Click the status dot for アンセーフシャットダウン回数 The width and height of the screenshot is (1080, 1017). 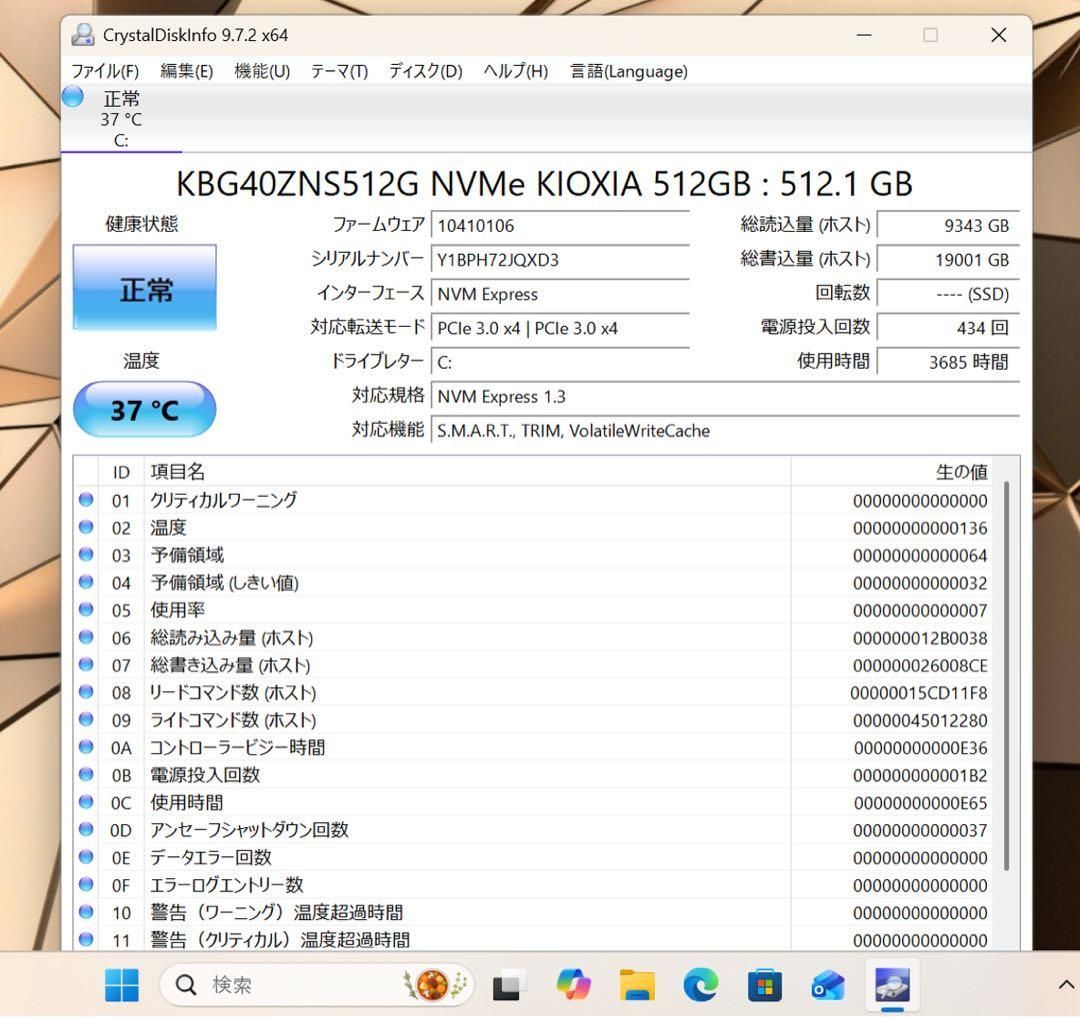[86, 829]
